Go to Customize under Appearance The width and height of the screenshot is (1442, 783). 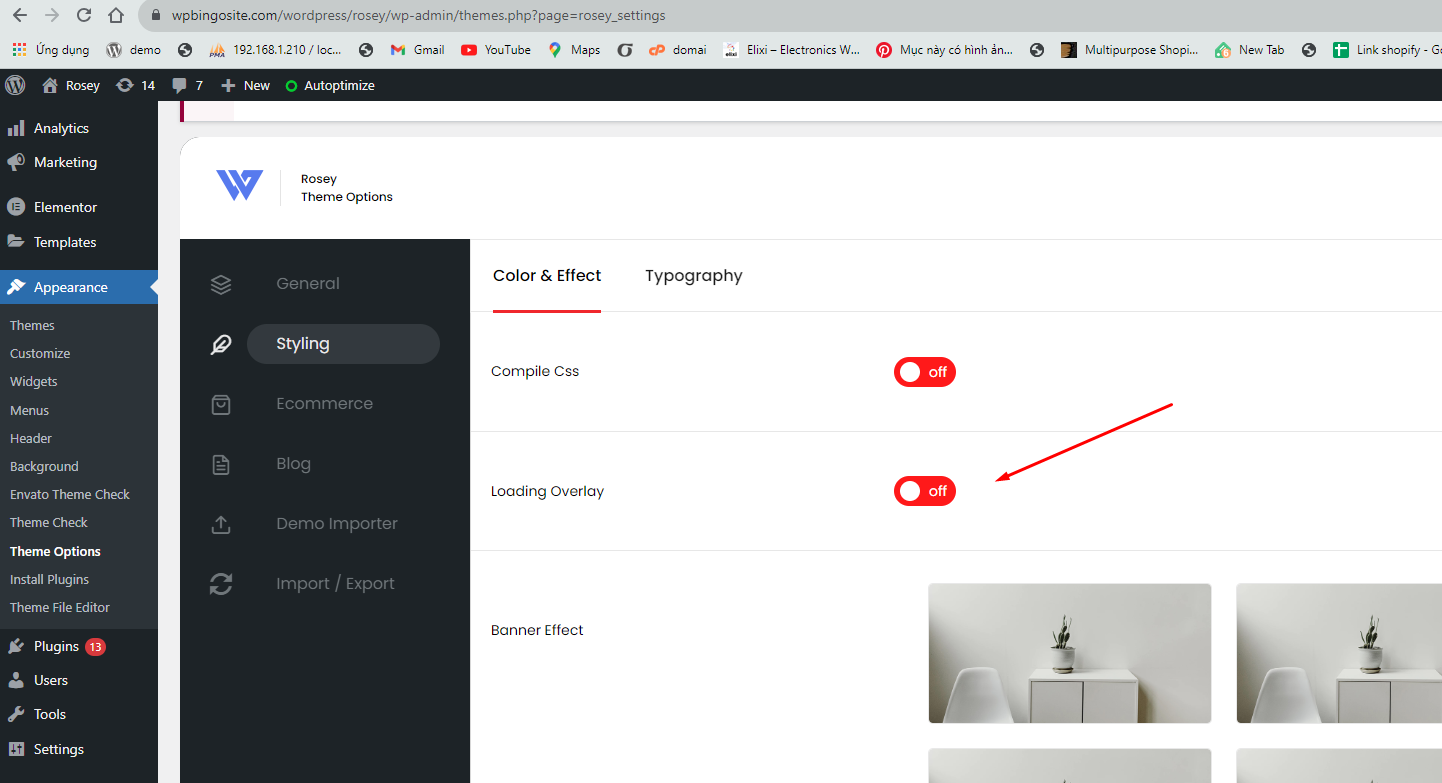40,354
